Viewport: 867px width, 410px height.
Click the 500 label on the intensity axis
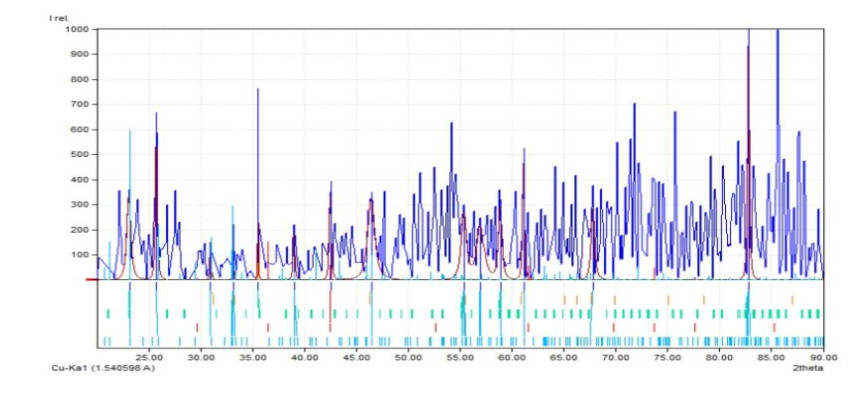point(81,154)
